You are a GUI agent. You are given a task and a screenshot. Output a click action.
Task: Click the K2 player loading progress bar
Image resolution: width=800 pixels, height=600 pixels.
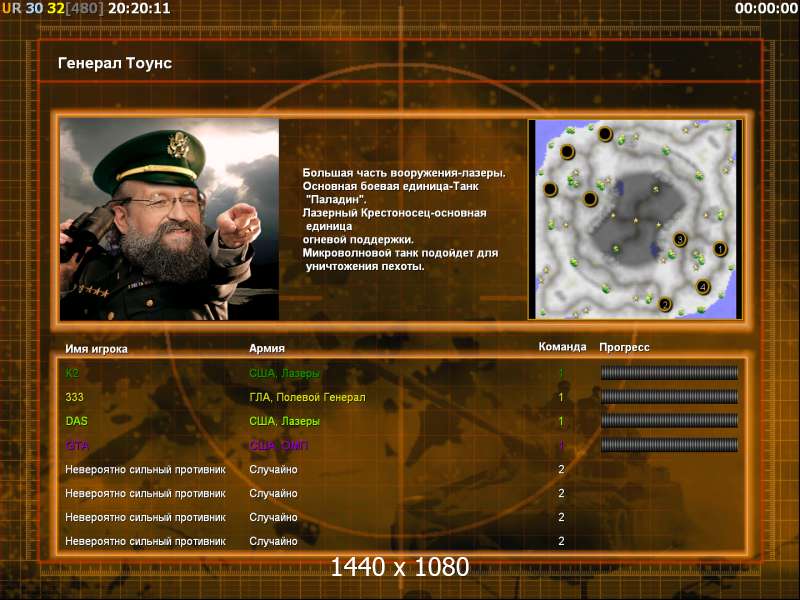(669, 373)
